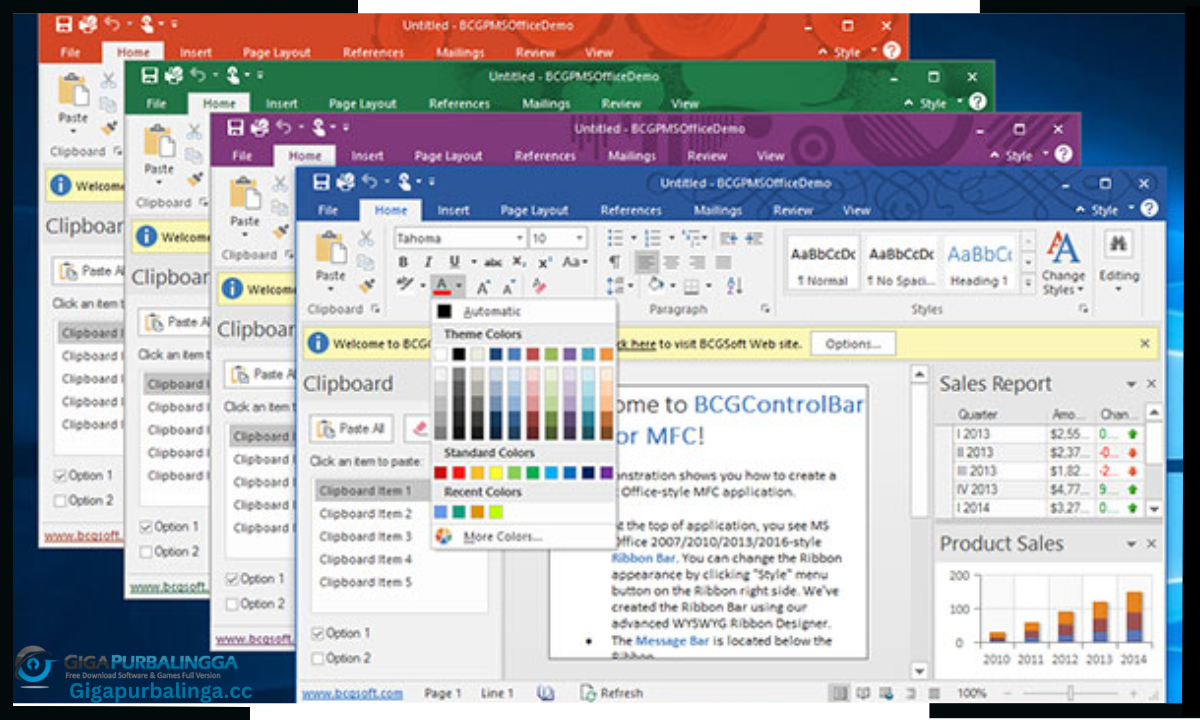Expand the styles gallery more arrow
This screenshot has height=720, width=1200.
pos(1027,285)
